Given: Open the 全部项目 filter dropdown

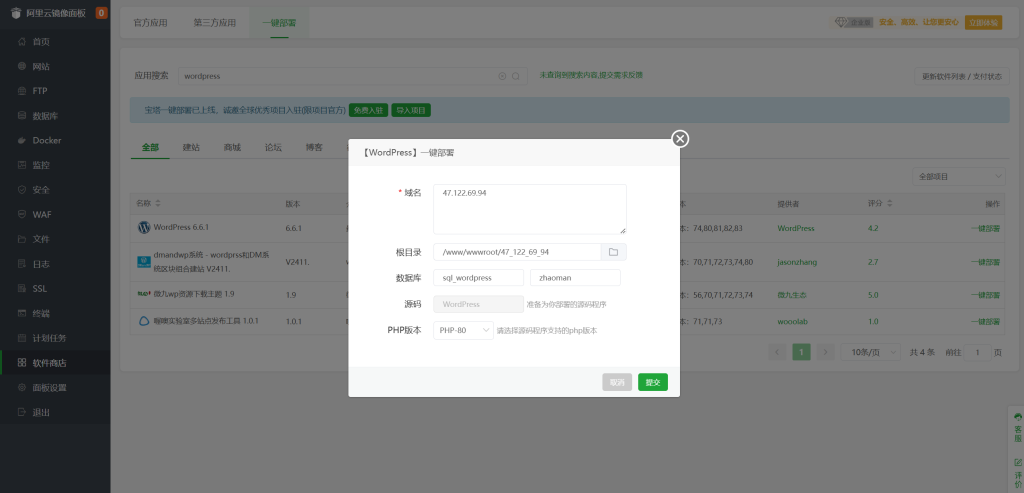Looking at the screenshot, I should click(x=959, y=176).
